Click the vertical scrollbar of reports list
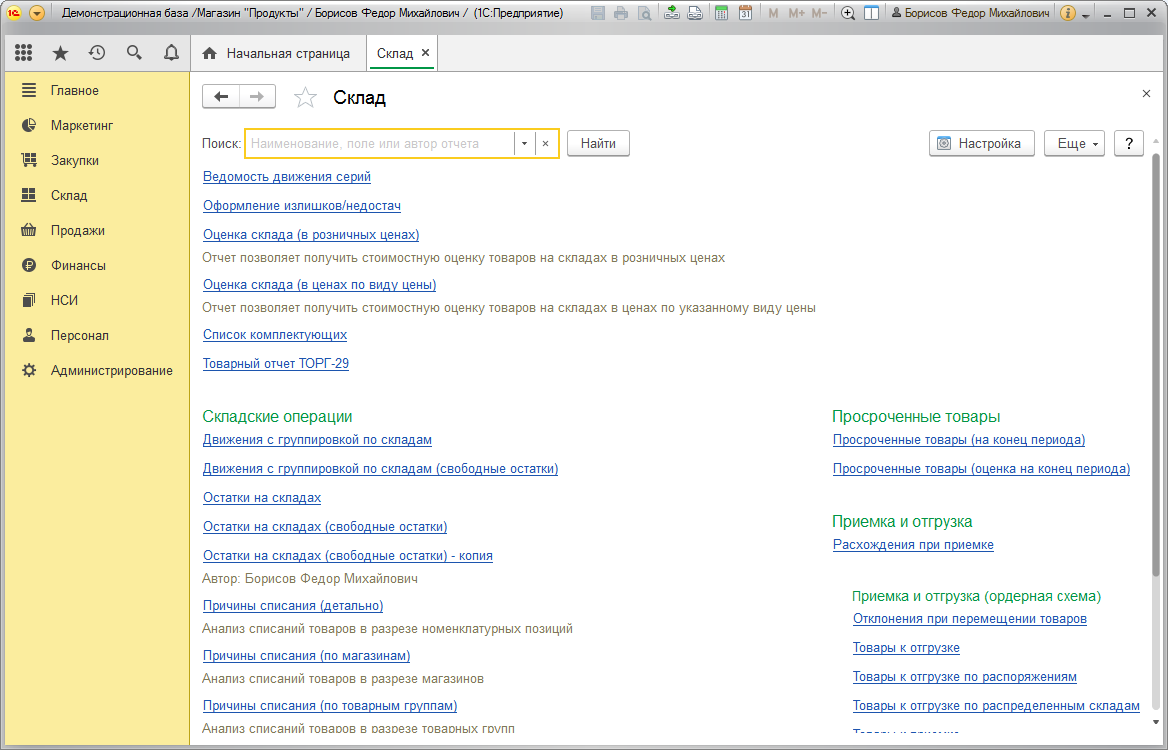Screen dimensions: 1168x750 point(1155,365)
